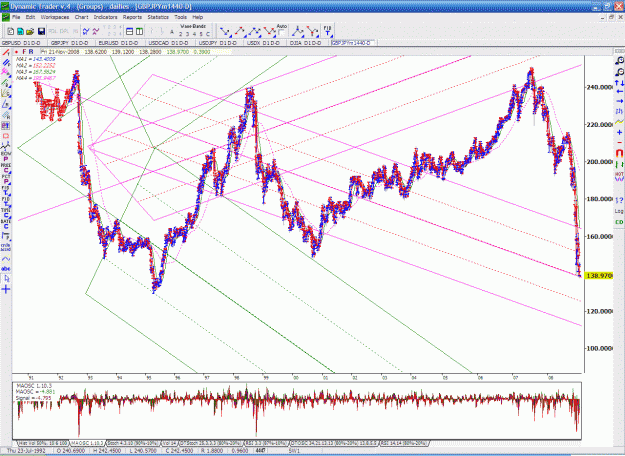Switch to the MAOSC 1.10.3 indicator tab
The image size is (625, 456).
point(88,443)
